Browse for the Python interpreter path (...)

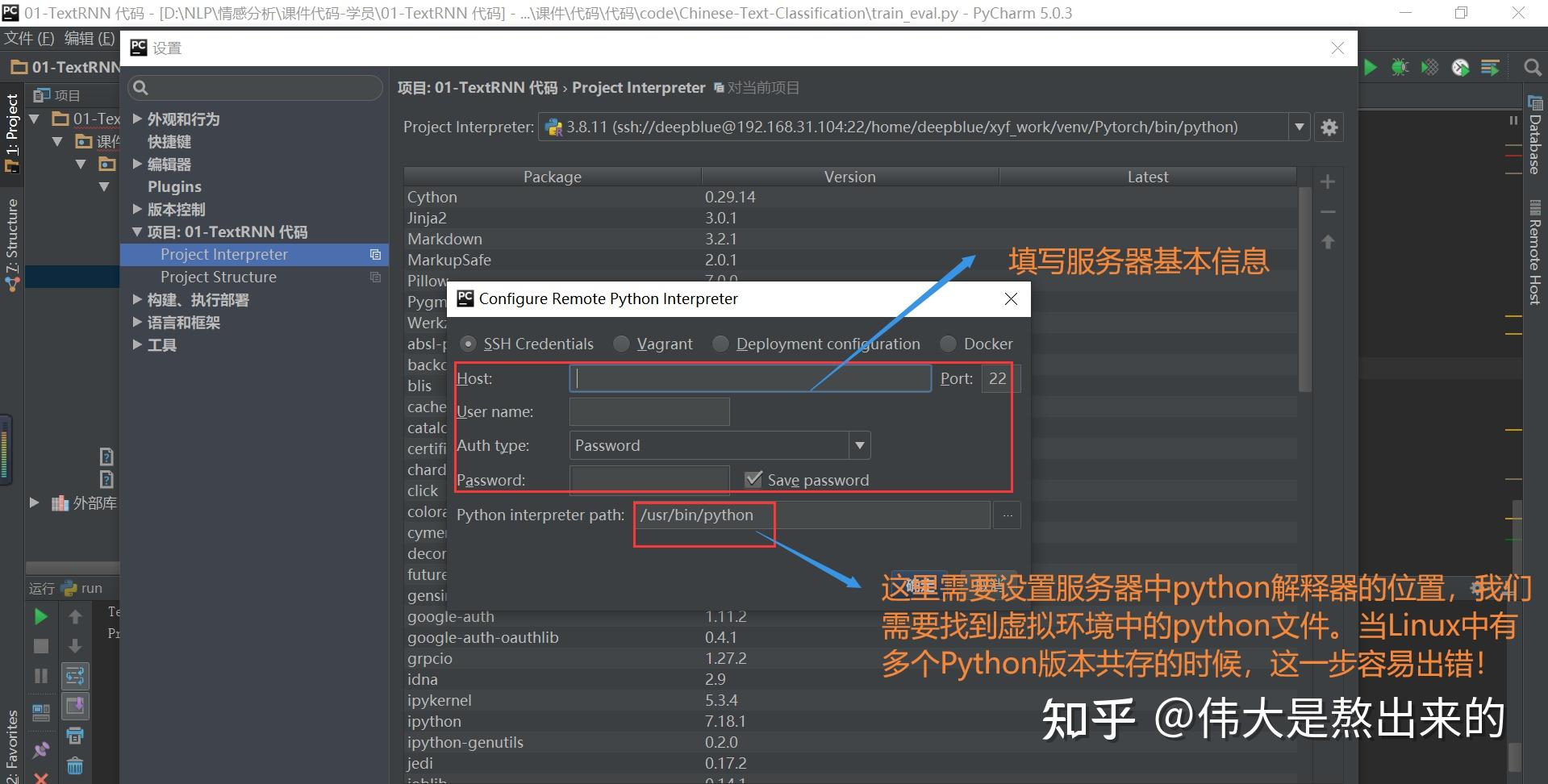pos(1008,515)
